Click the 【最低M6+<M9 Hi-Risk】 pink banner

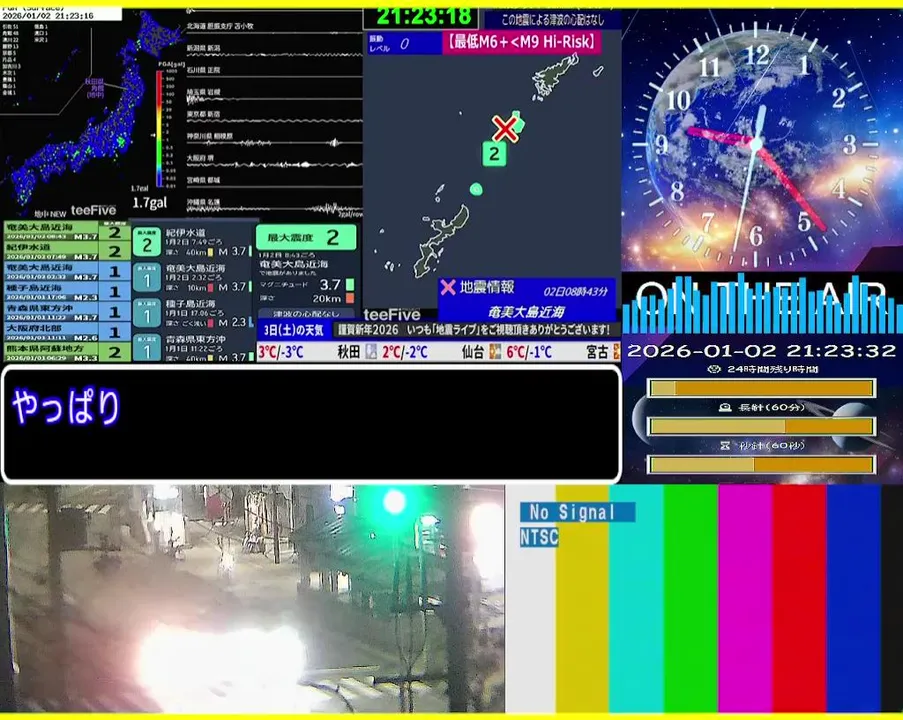pyautogui.click(x=522, y=42)
